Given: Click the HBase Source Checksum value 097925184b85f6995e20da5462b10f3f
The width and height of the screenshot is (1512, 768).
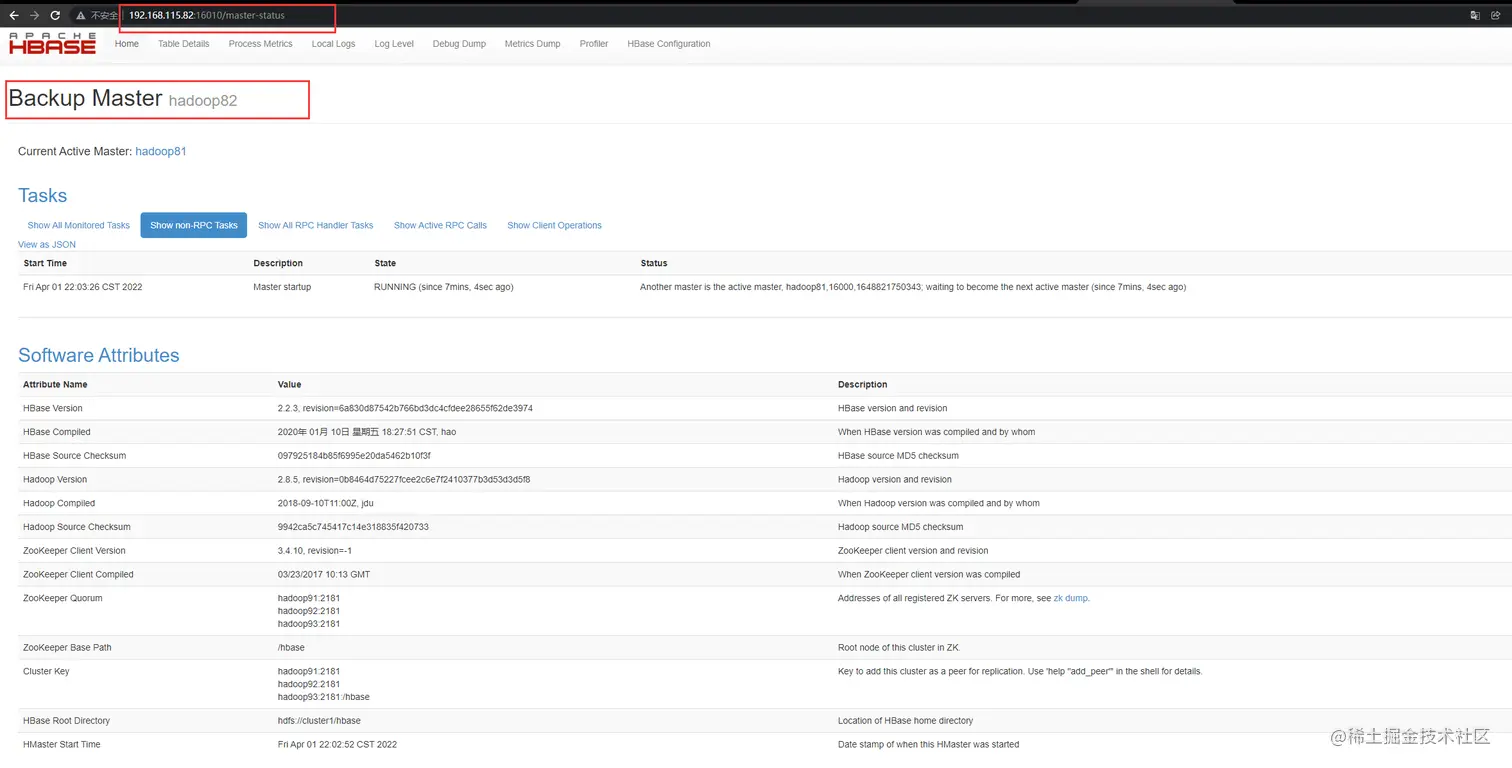Looking at the screenshot, I should [354, 455].
